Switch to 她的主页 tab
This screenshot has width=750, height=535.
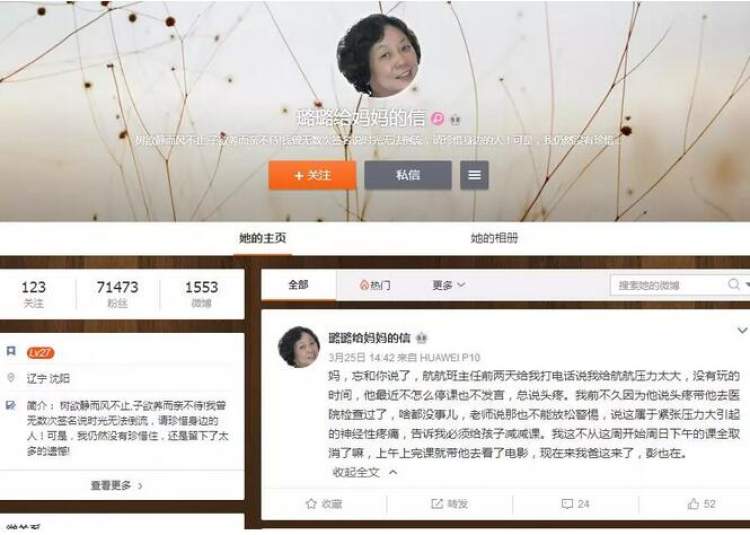point(263,238)
